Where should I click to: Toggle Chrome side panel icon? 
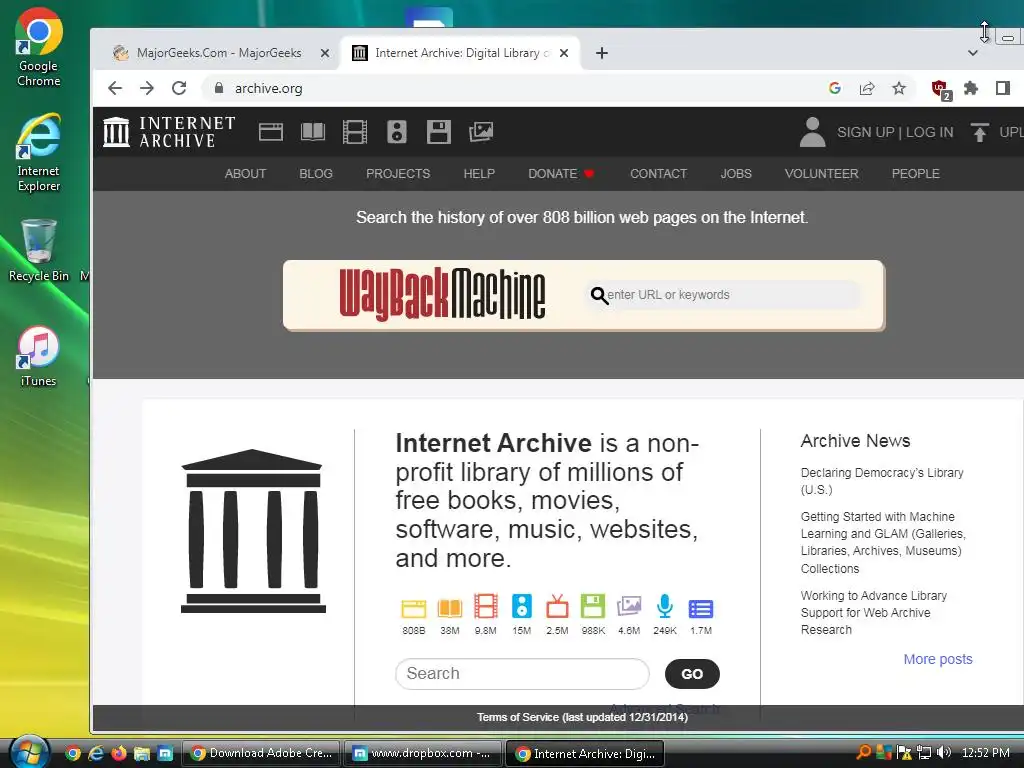coord(1003,88)
